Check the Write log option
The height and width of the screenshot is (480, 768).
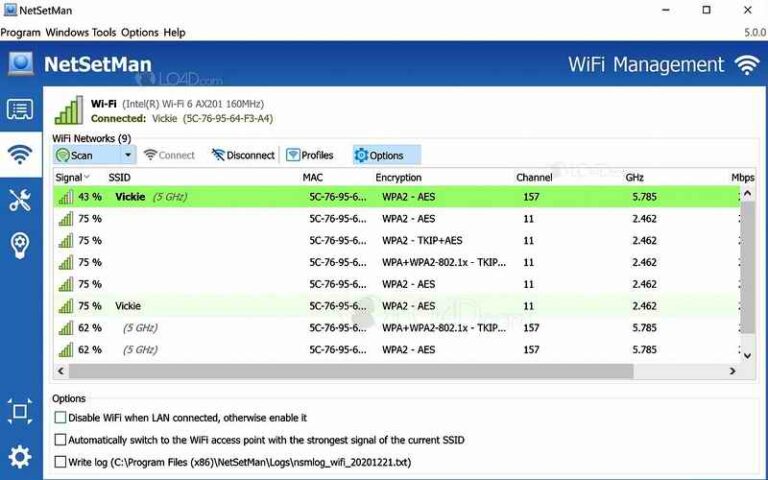61,462
